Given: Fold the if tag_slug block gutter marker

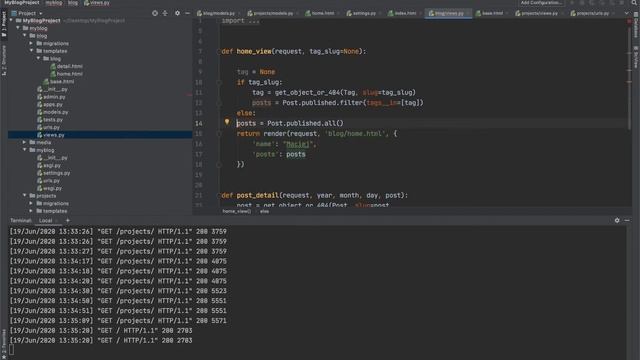Looking at the screenshot, I should [219, 82].
